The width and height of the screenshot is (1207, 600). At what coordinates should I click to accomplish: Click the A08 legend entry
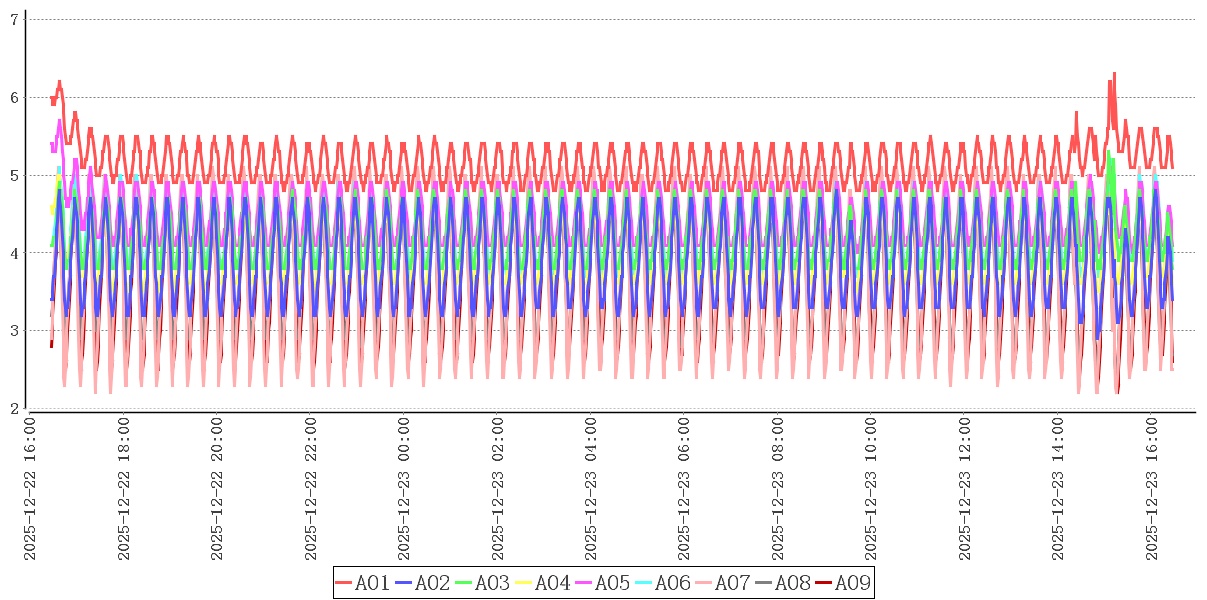(x=791, y=583)
